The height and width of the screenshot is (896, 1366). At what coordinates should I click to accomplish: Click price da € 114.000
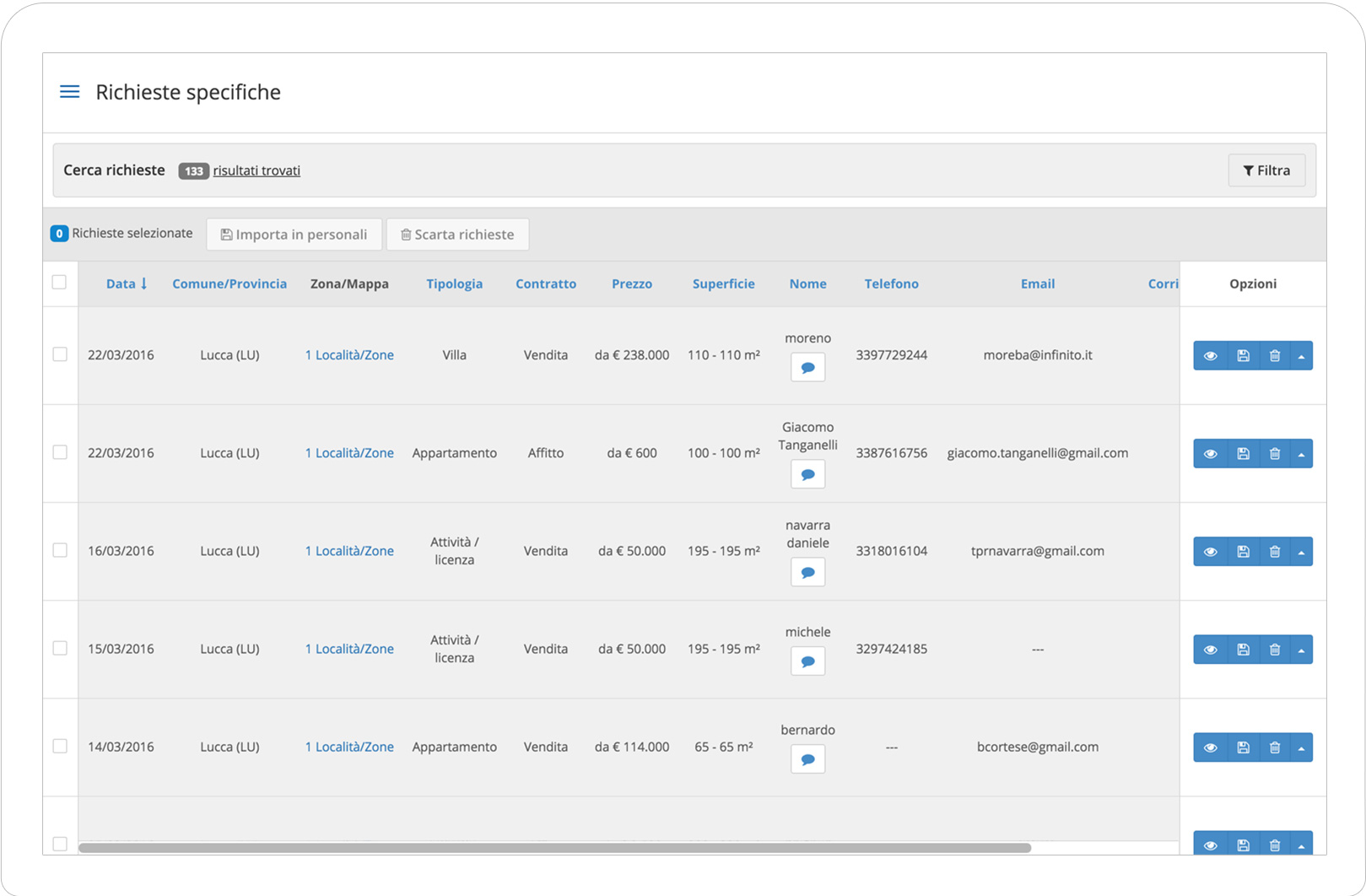pos(632,747)
